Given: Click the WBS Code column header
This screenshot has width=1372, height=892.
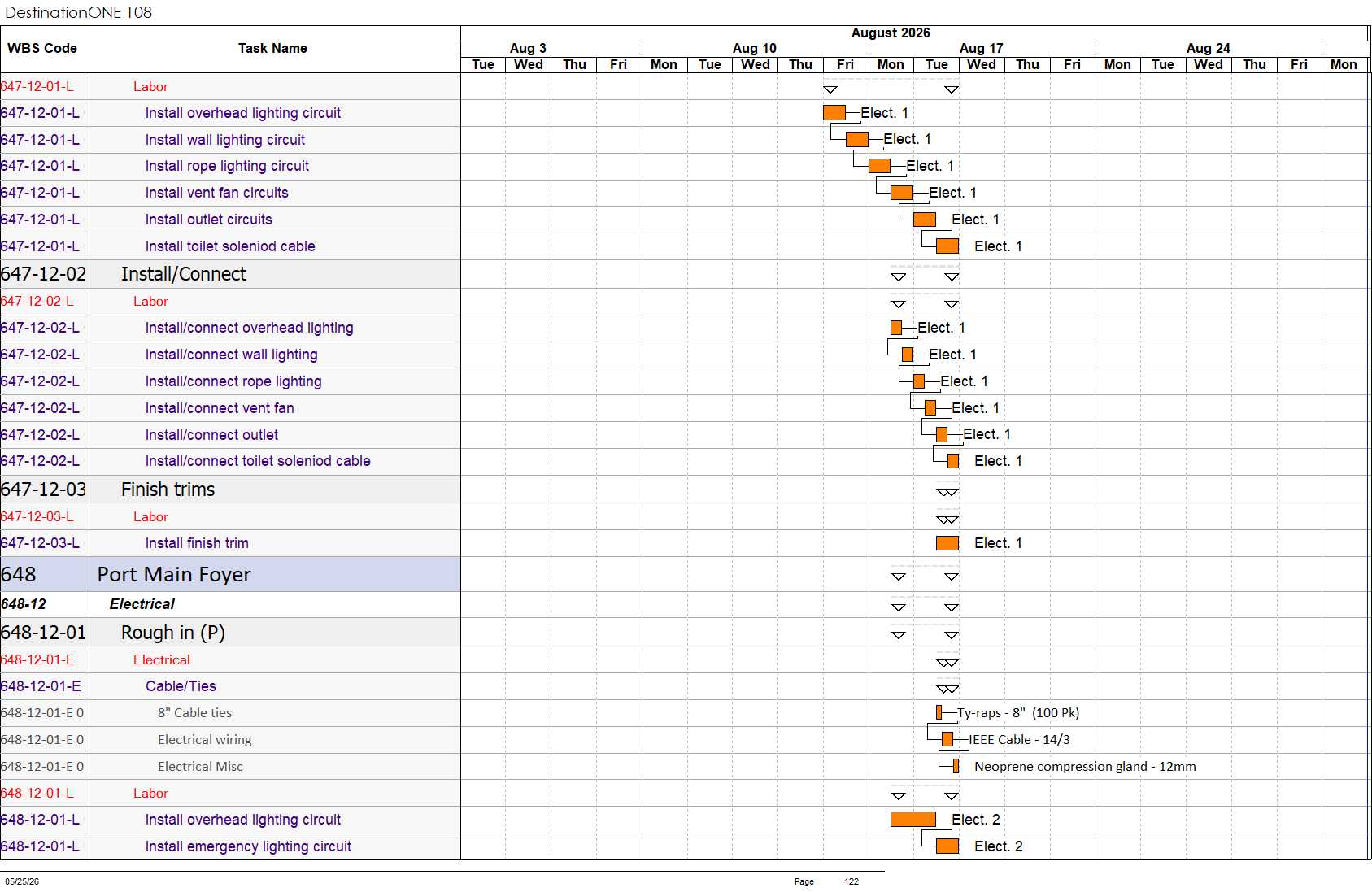Looking at the screenshot, I should coord(42,49).
